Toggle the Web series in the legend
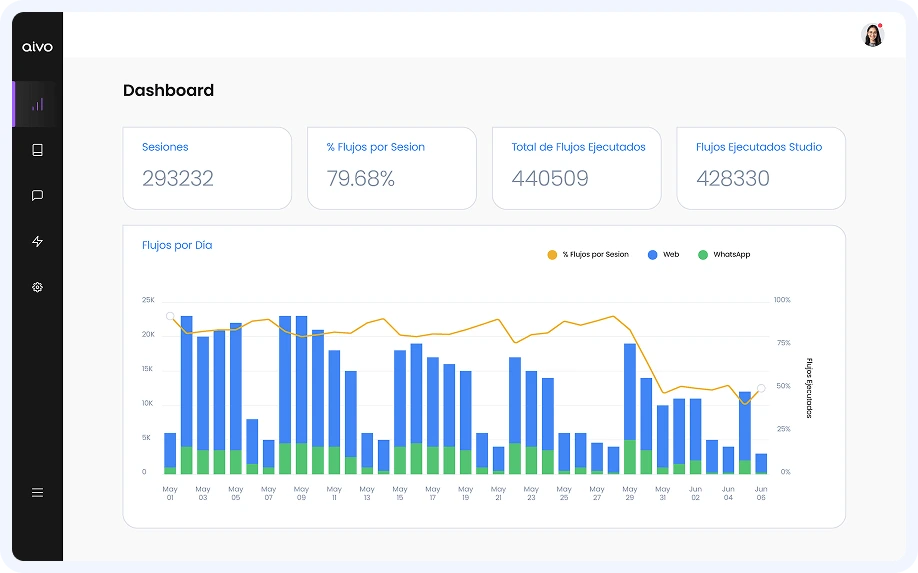 (663, 255)
